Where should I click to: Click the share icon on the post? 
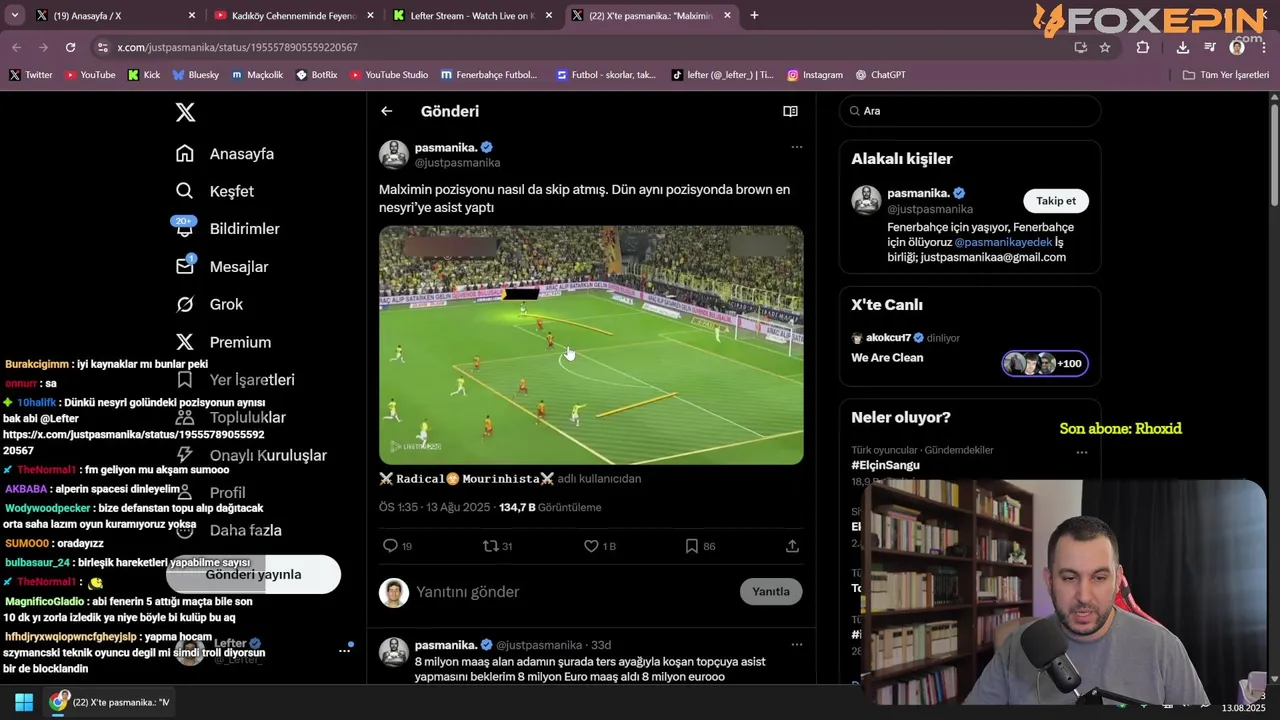792,546
